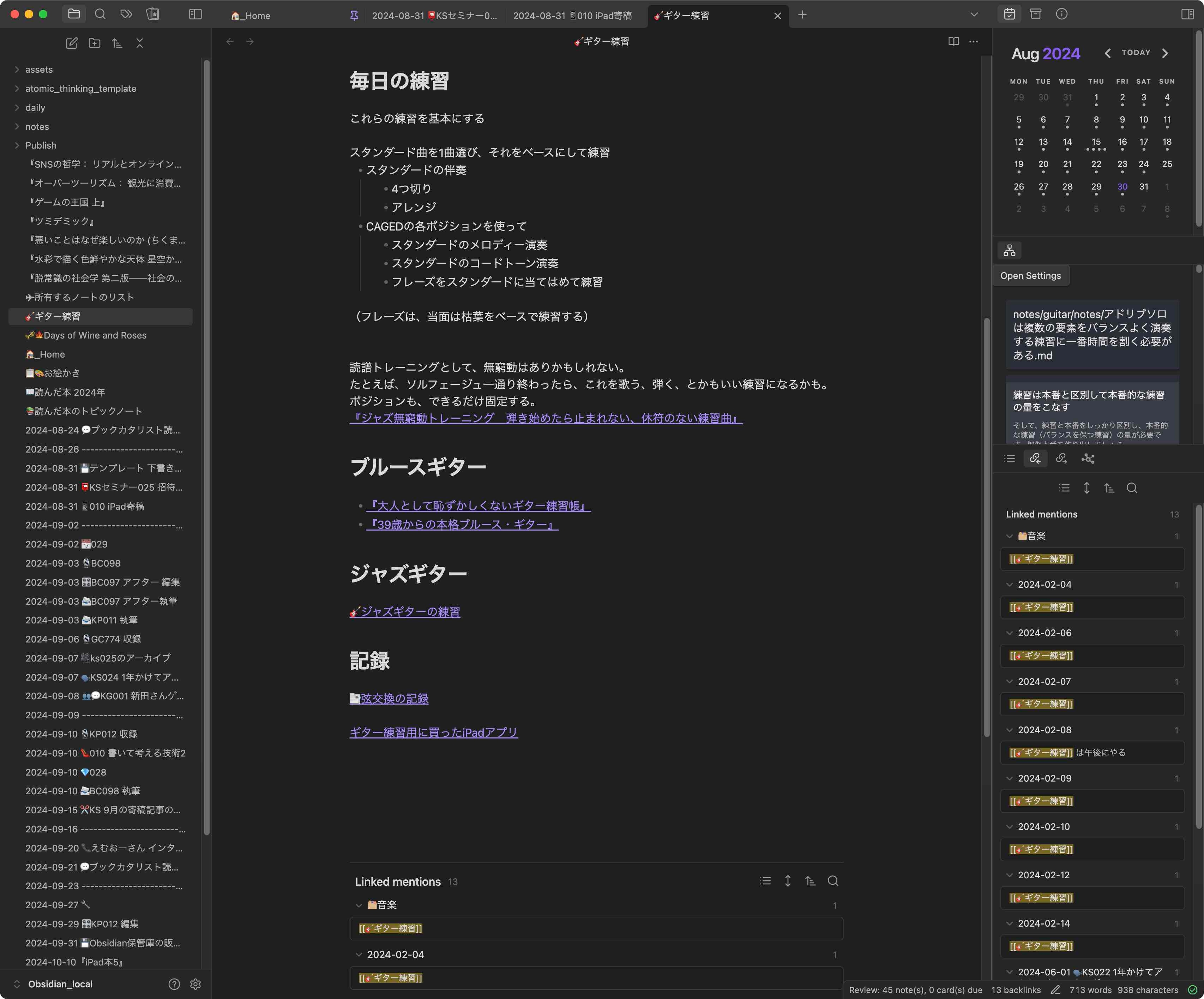Click the editor's vertical scrollbar
The image size is (1204, 999).
pos(987,528)
